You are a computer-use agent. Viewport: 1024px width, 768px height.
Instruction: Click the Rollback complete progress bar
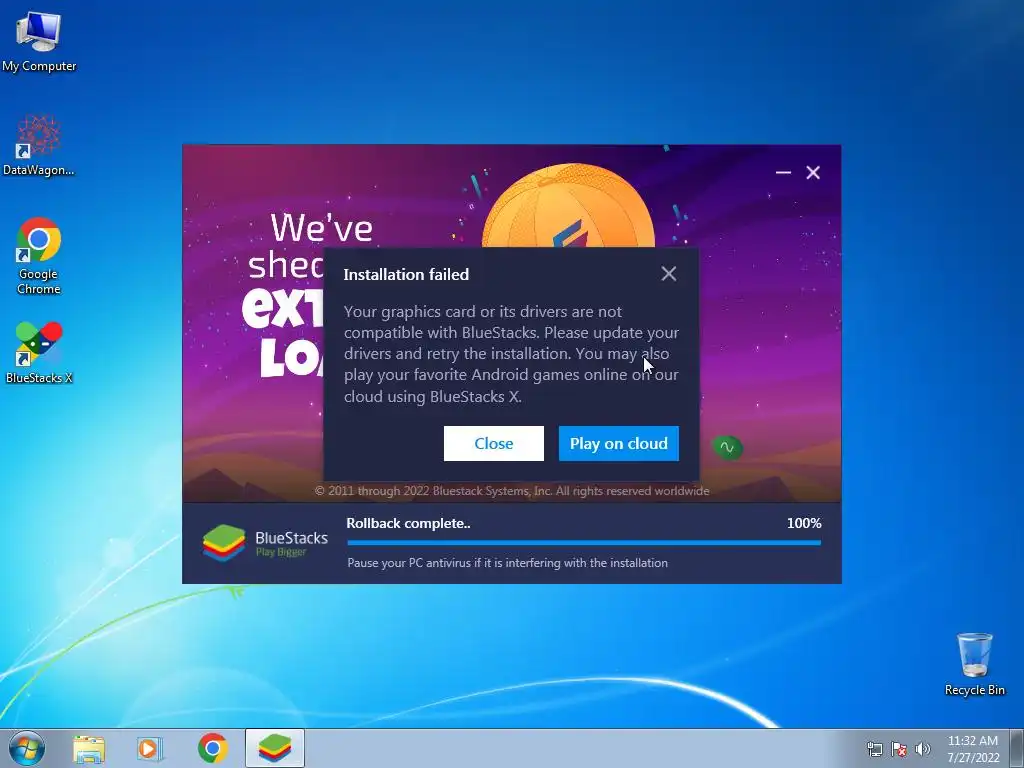(x=584, y=543)
